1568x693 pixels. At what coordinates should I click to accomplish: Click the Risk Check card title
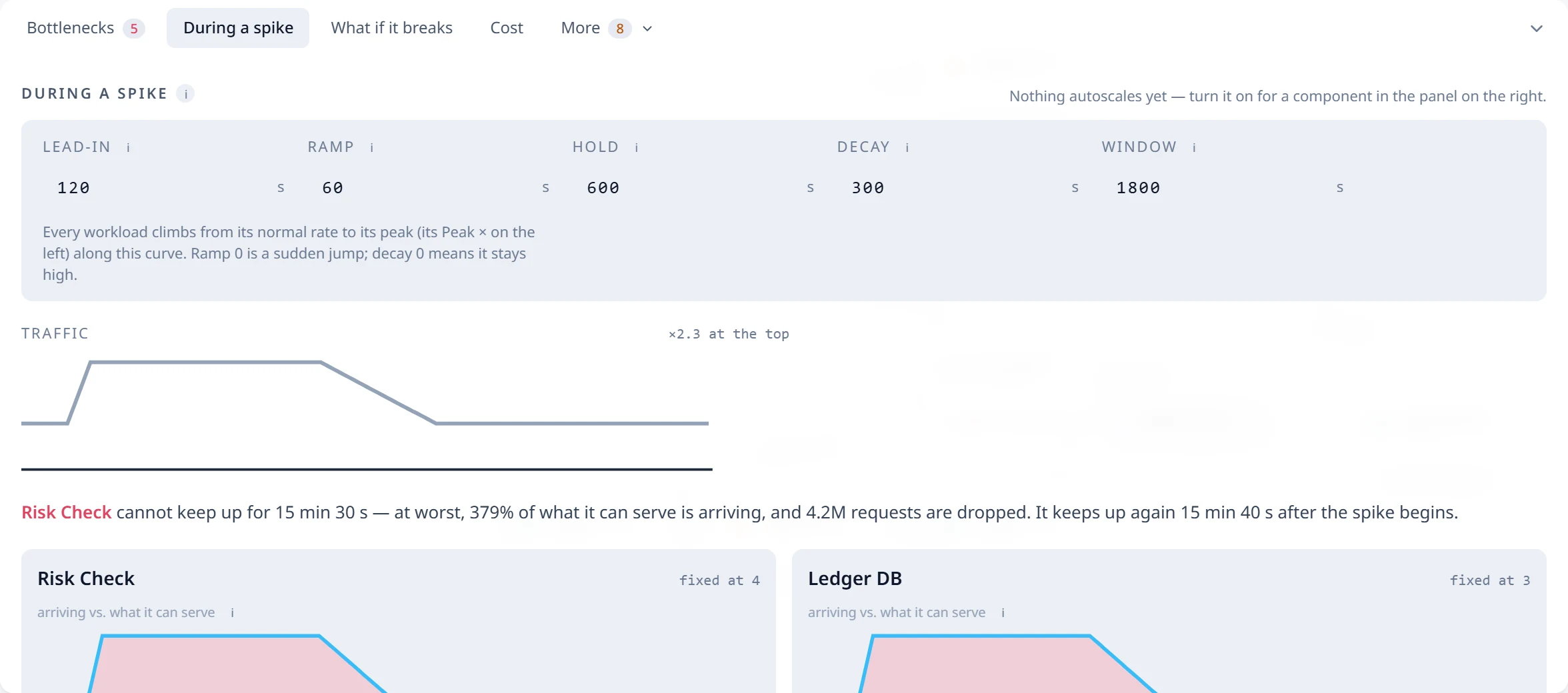pyautogui.click(x=86, y=578)
